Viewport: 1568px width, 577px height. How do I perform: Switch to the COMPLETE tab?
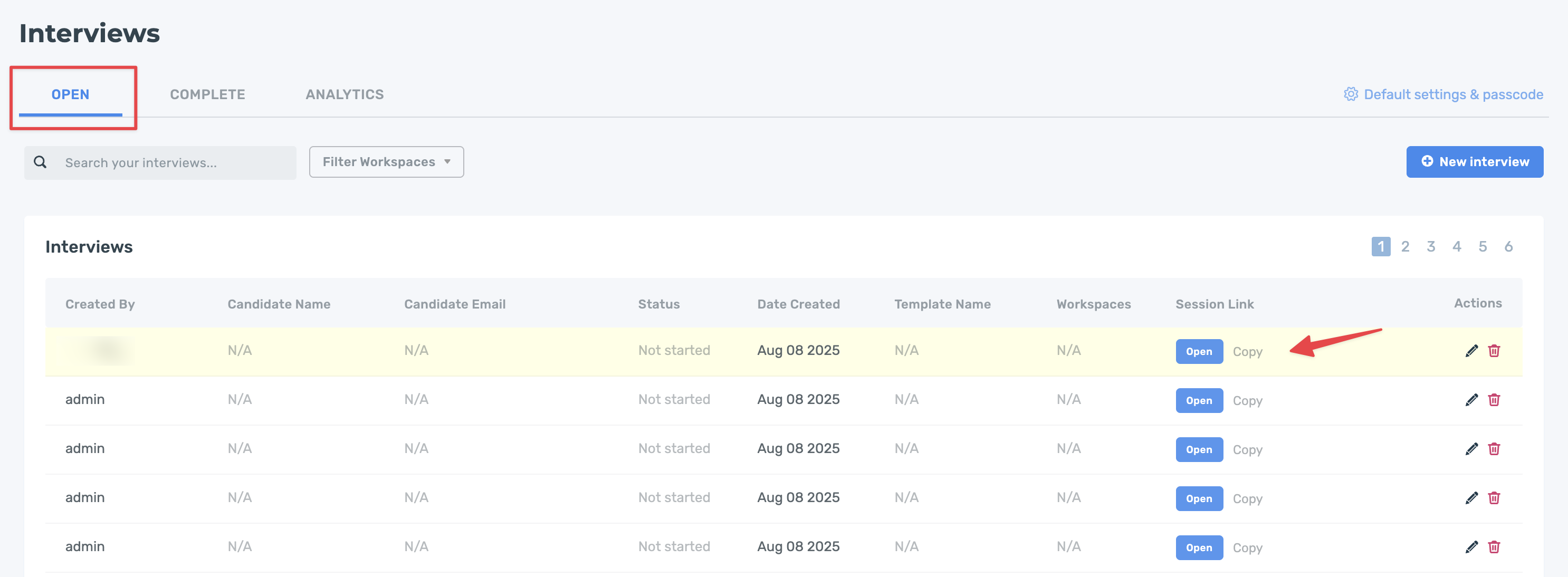(x=207, y=94)
